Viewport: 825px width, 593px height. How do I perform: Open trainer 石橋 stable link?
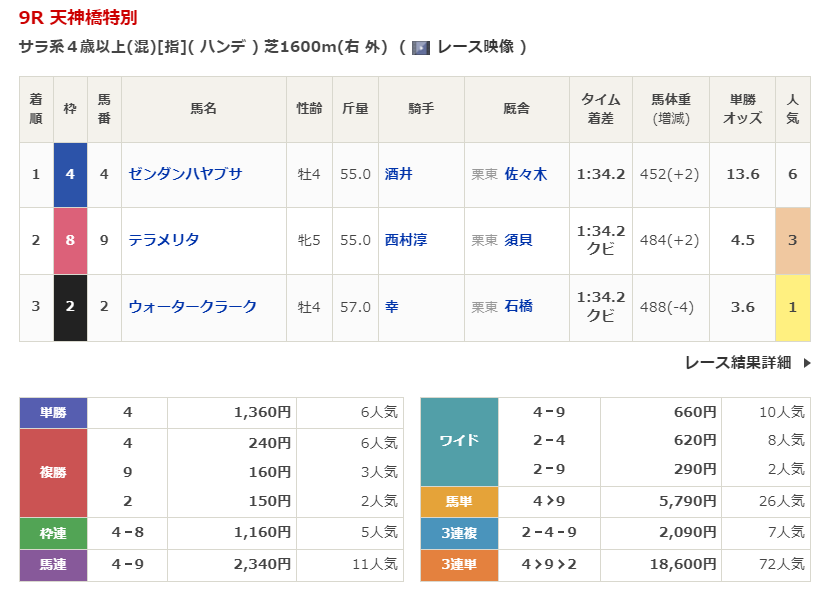click(x=519, y=307)
